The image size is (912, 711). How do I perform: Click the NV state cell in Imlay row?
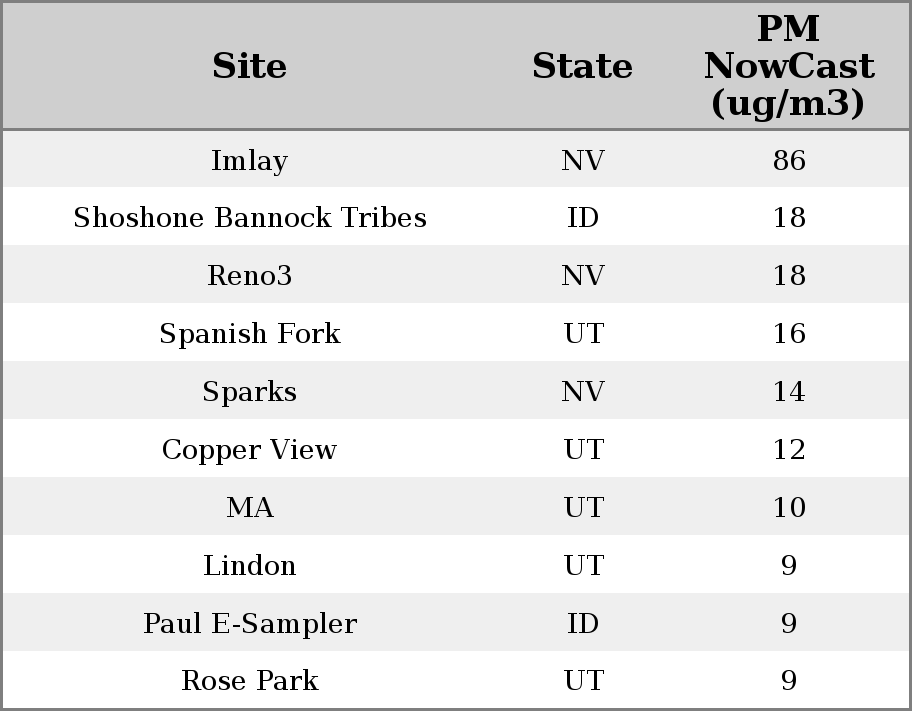point(582,160)
